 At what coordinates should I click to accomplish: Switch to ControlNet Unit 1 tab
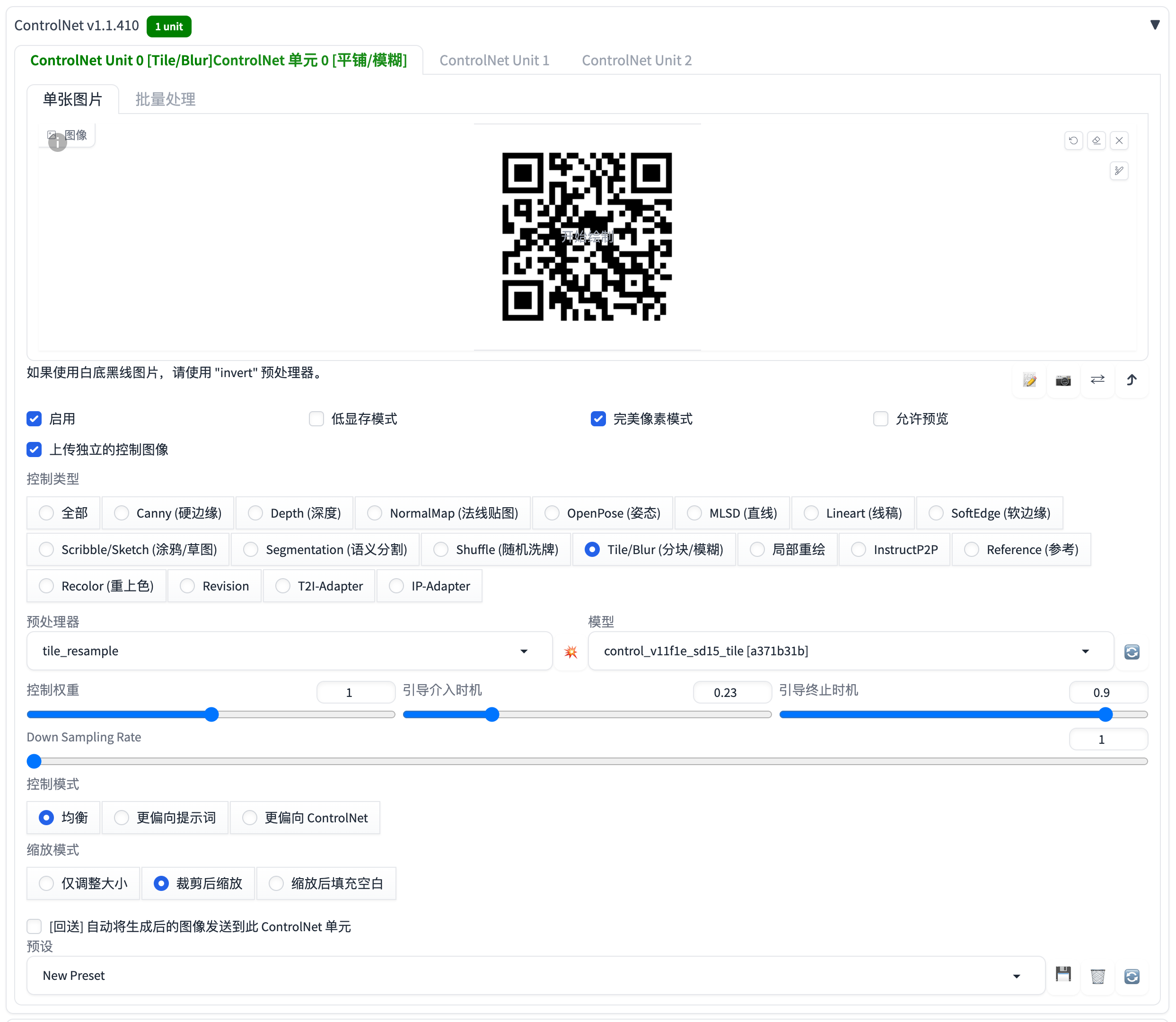pos(494,61)
